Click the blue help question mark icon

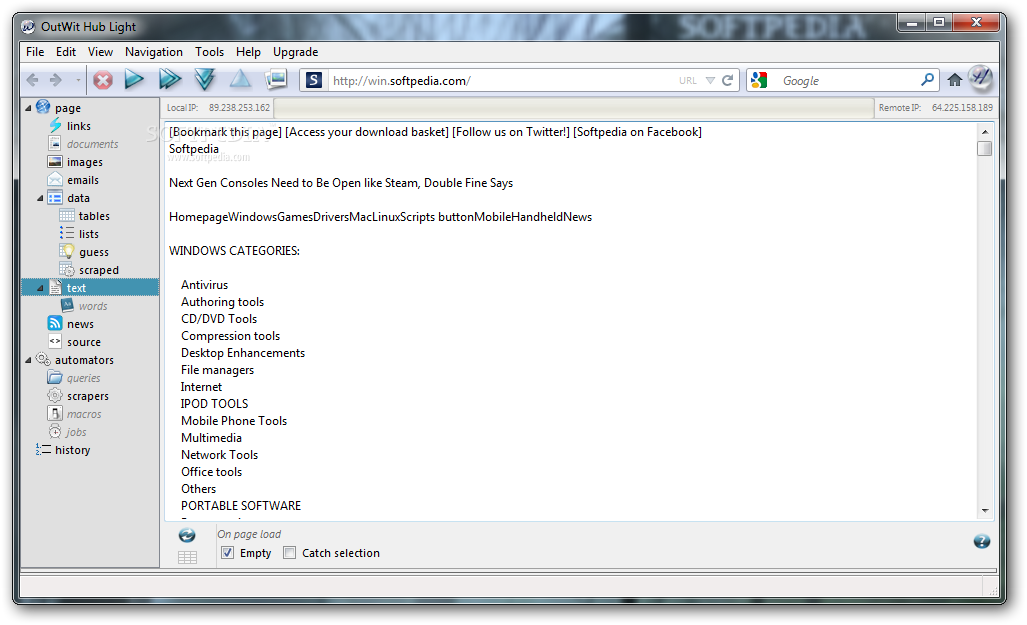(981, 541)
